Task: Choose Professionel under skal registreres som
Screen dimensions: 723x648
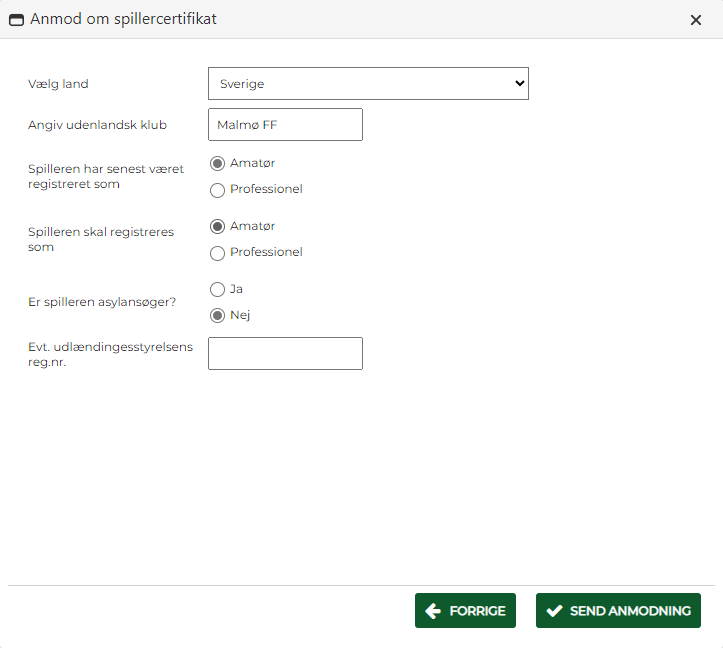Action: coord(217,253)
